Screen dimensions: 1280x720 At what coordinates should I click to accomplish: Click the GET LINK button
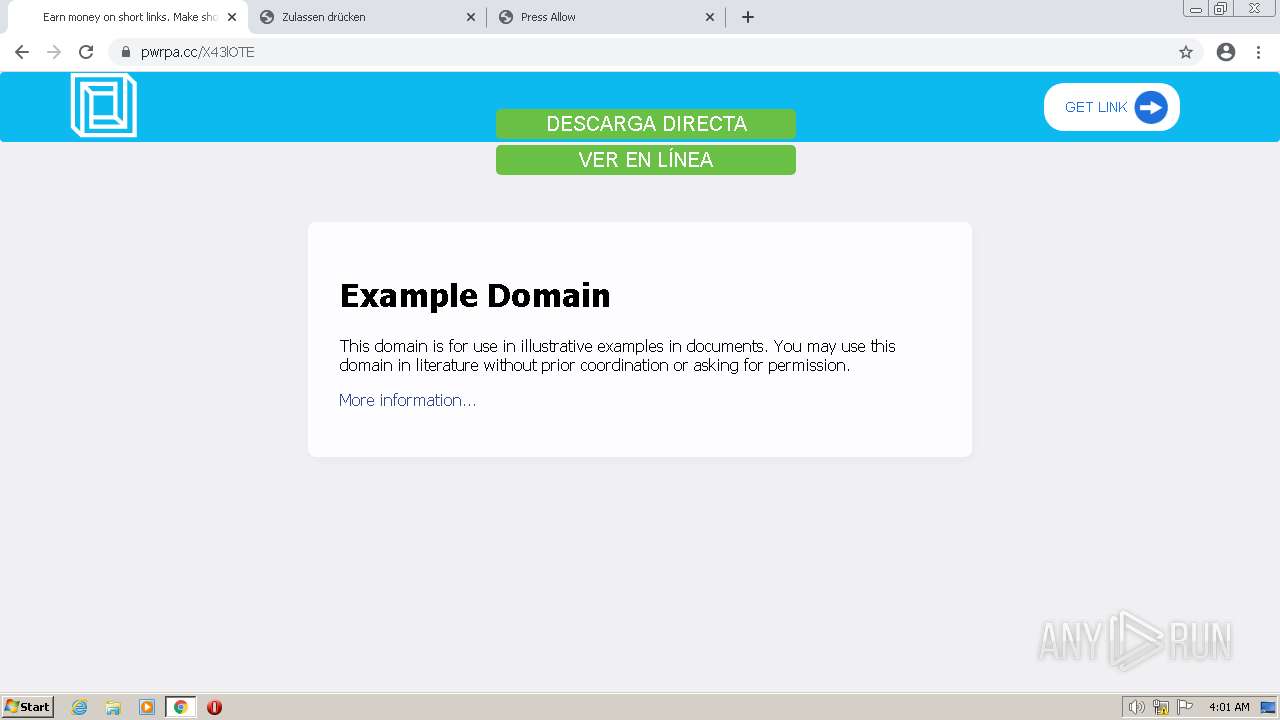(x=1112, y=107)
